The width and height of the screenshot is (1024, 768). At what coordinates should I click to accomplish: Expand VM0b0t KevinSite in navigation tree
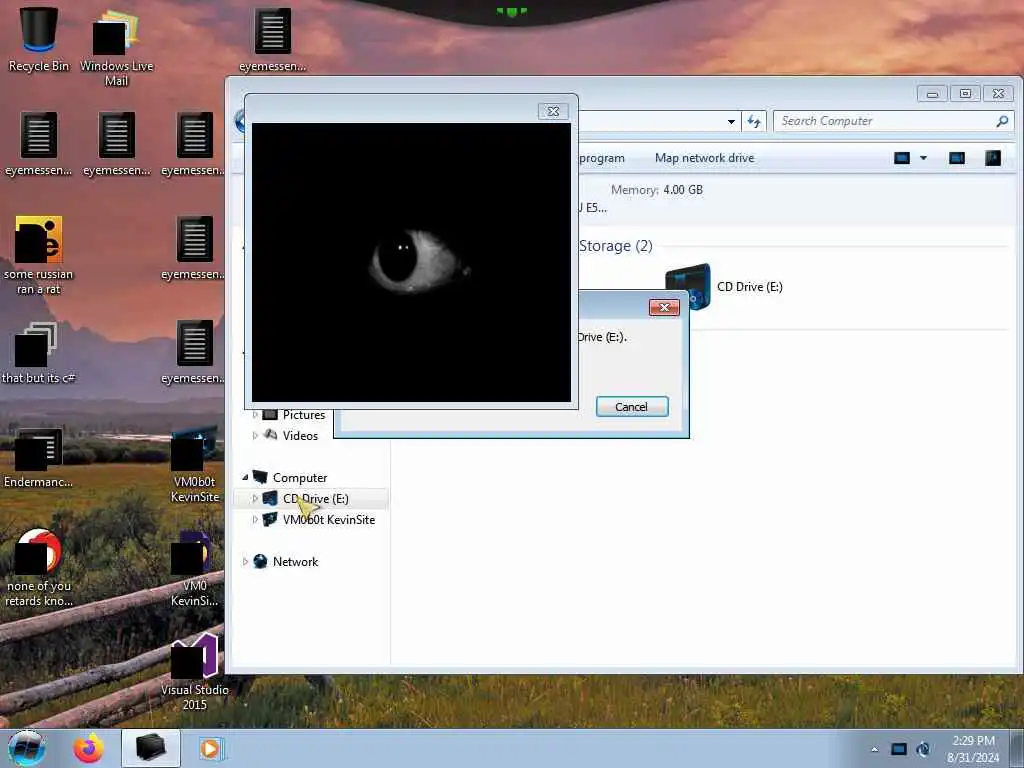(255, 519)
